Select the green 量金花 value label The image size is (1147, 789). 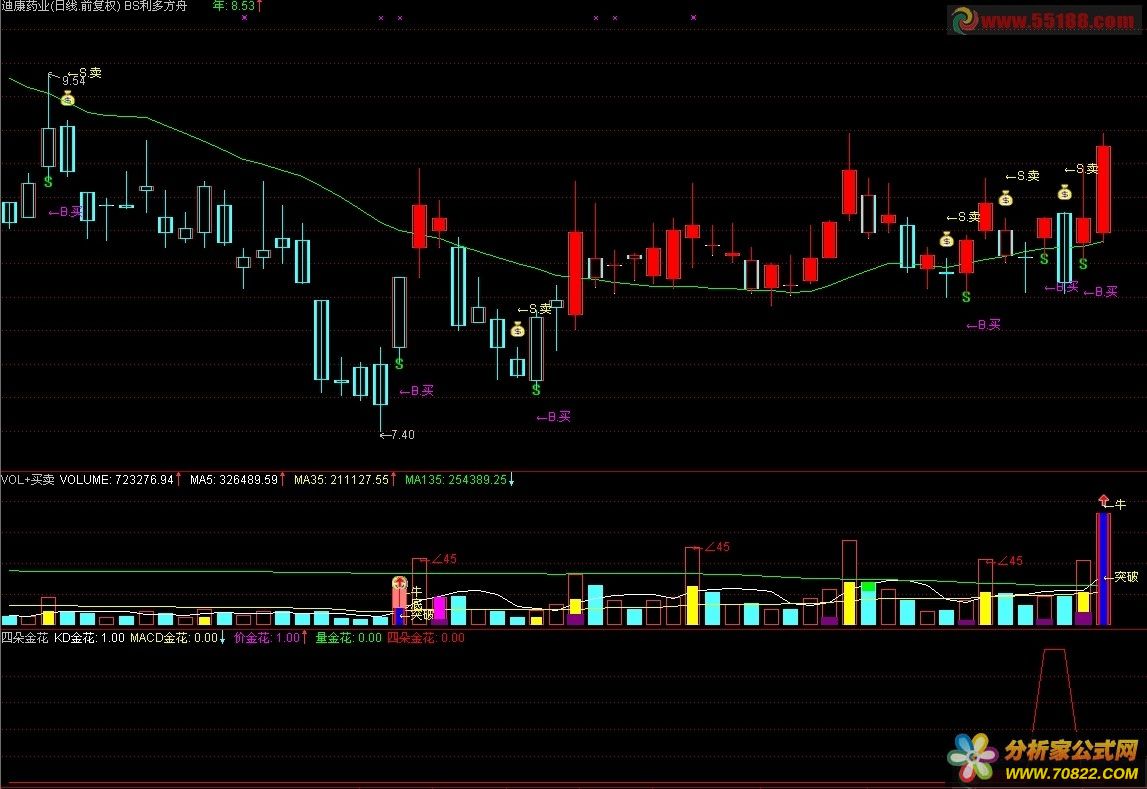pyautogui.click(x=348, y=637)
